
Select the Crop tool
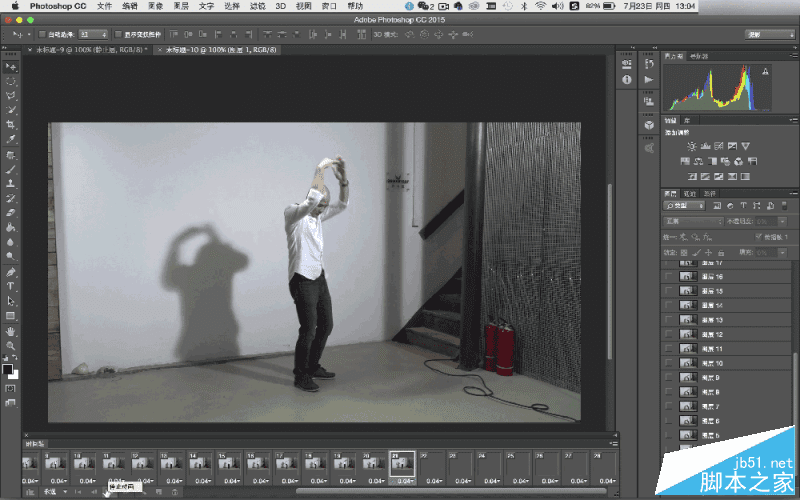[10, 124]
